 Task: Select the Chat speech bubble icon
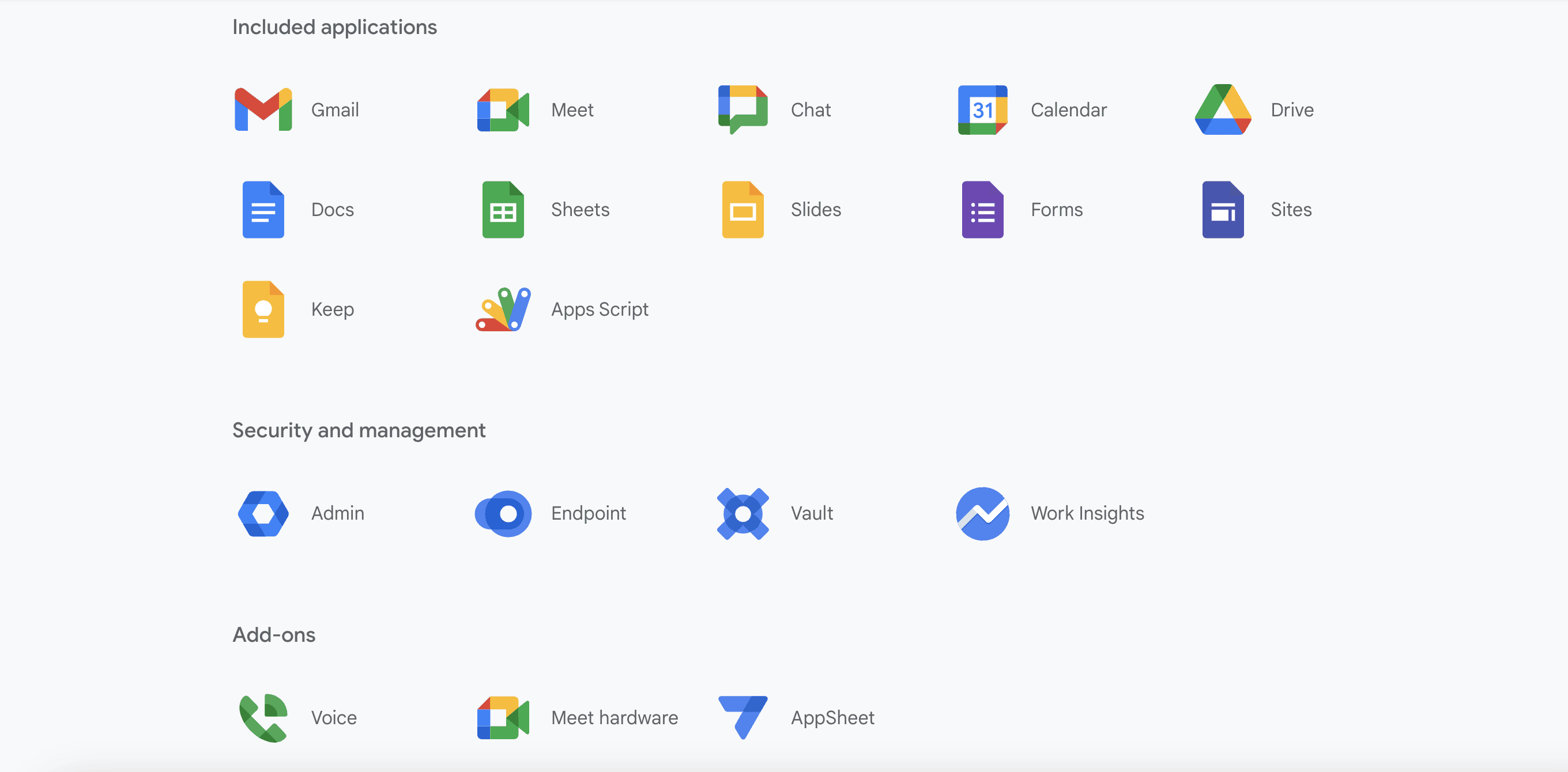coord(742,109)
